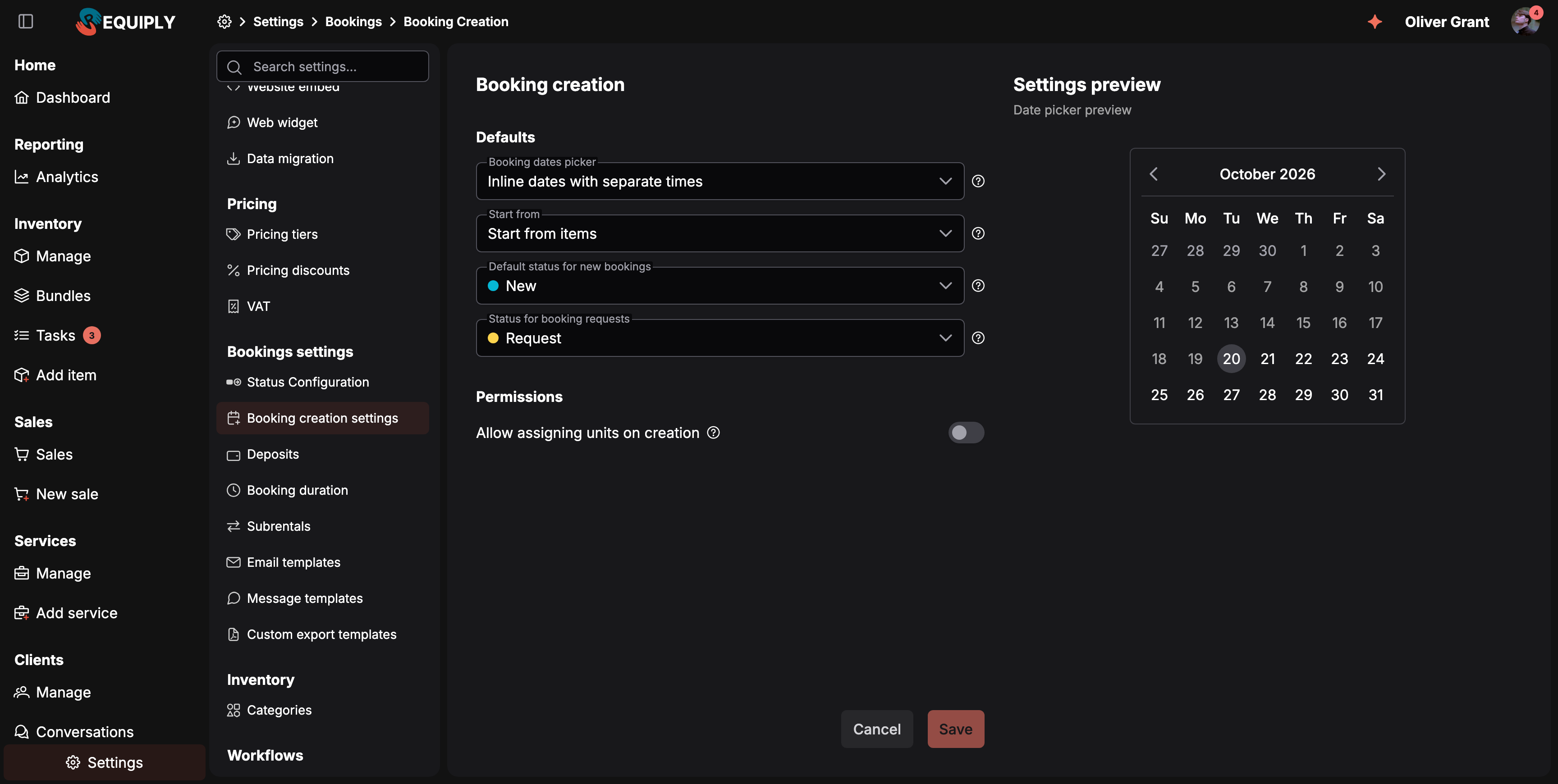Select Booking creation settings item
Image resolution: width=1558 pixels, height=784 pixels.
[x=323, y=418]
